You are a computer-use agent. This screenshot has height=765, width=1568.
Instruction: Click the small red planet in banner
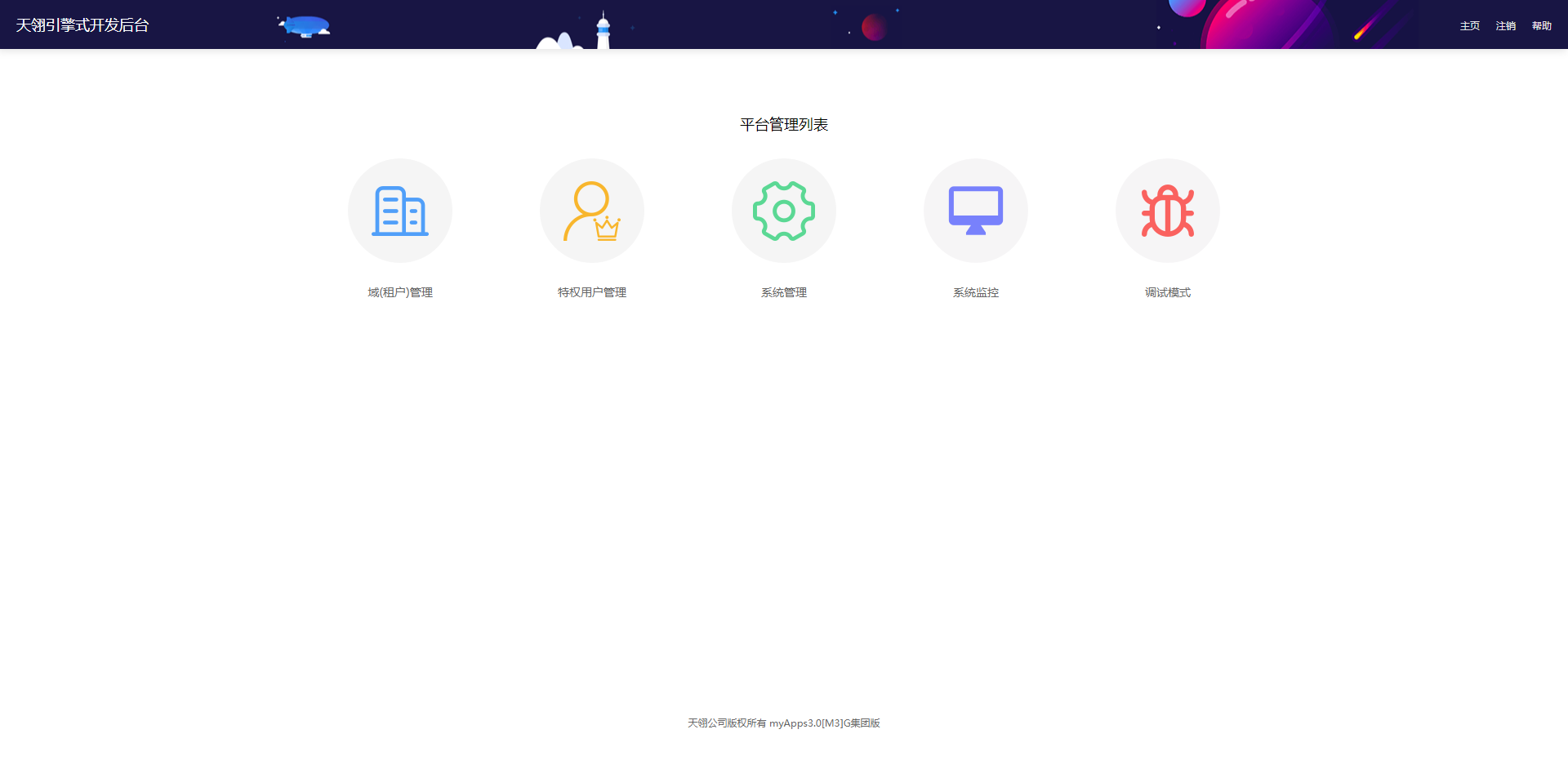point(874,27)
